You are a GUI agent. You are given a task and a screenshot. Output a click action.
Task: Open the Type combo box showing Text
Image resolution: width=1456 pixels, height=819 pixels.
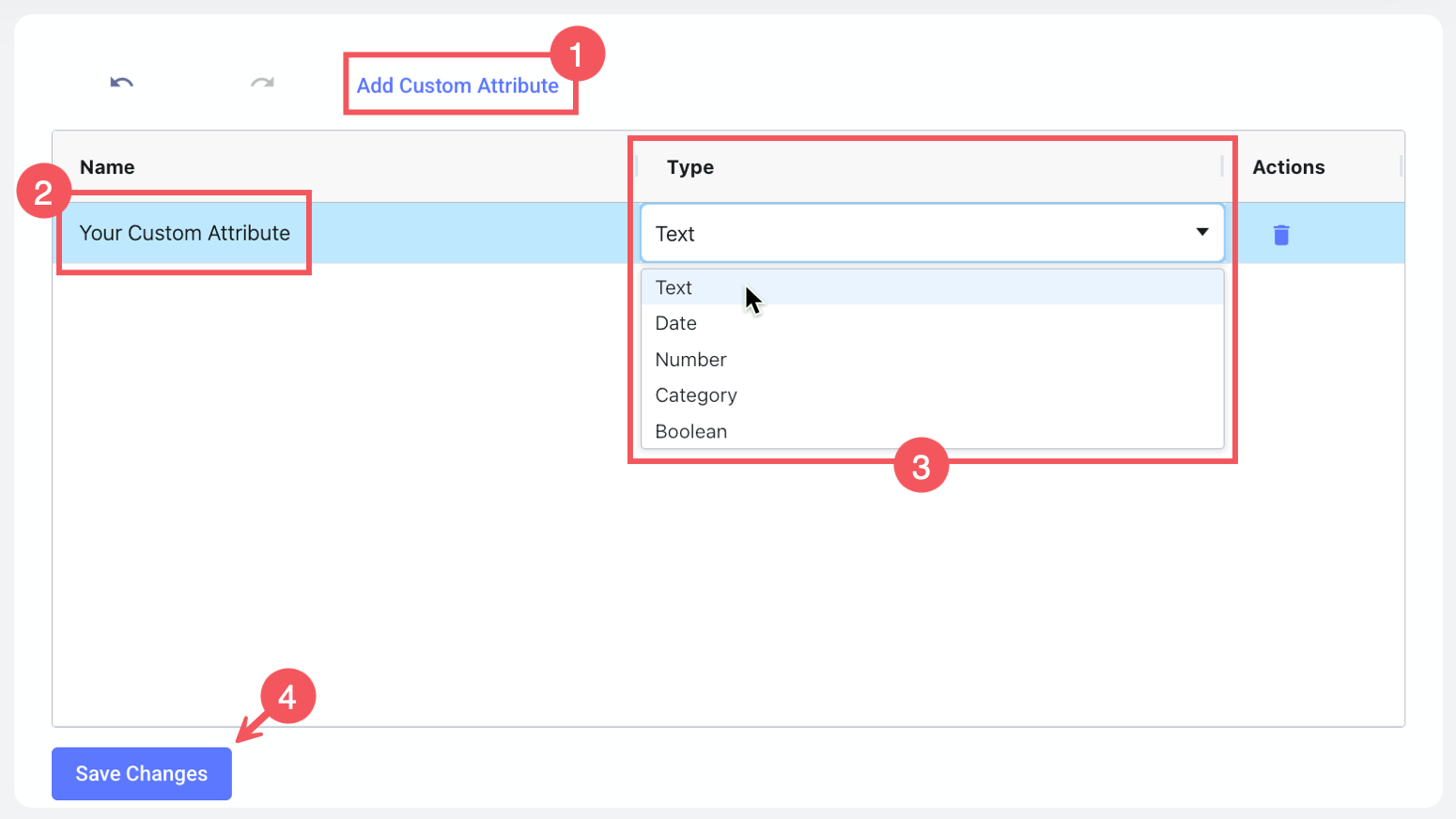930,234
